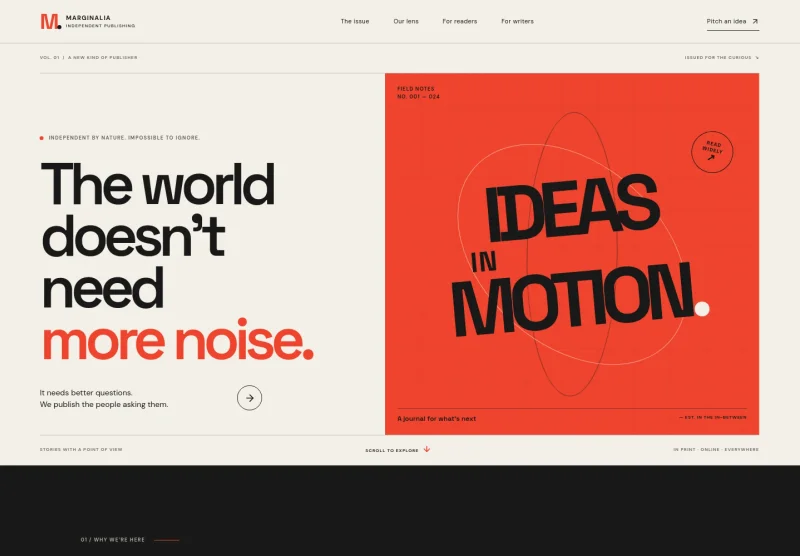The width and height of the screenshot is (800, 556).
Task: Click the circular right-arrow button
Action: [249, 398]
